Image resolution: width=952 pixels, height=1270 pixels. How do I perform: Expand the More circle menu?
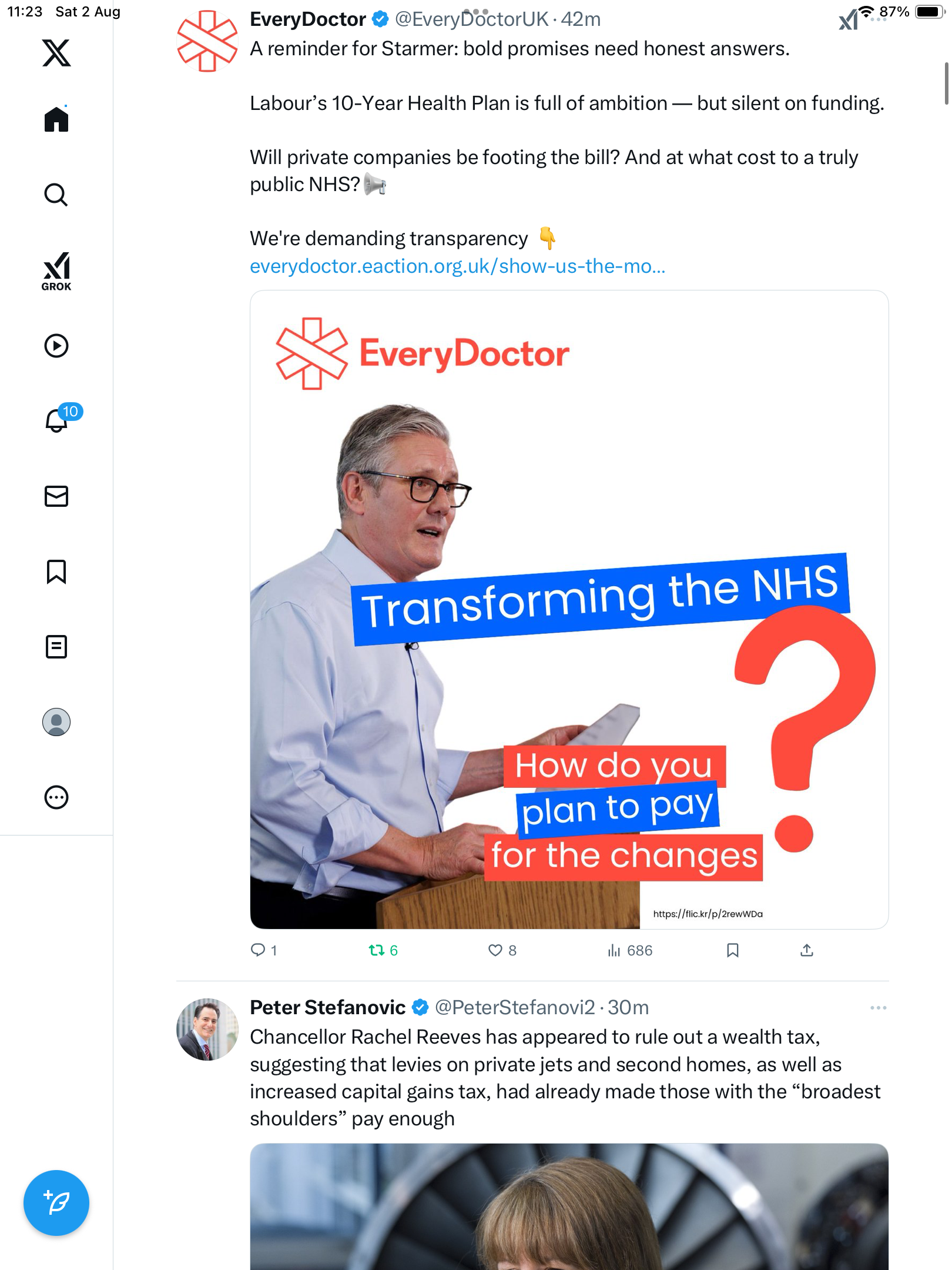point(56,797)
